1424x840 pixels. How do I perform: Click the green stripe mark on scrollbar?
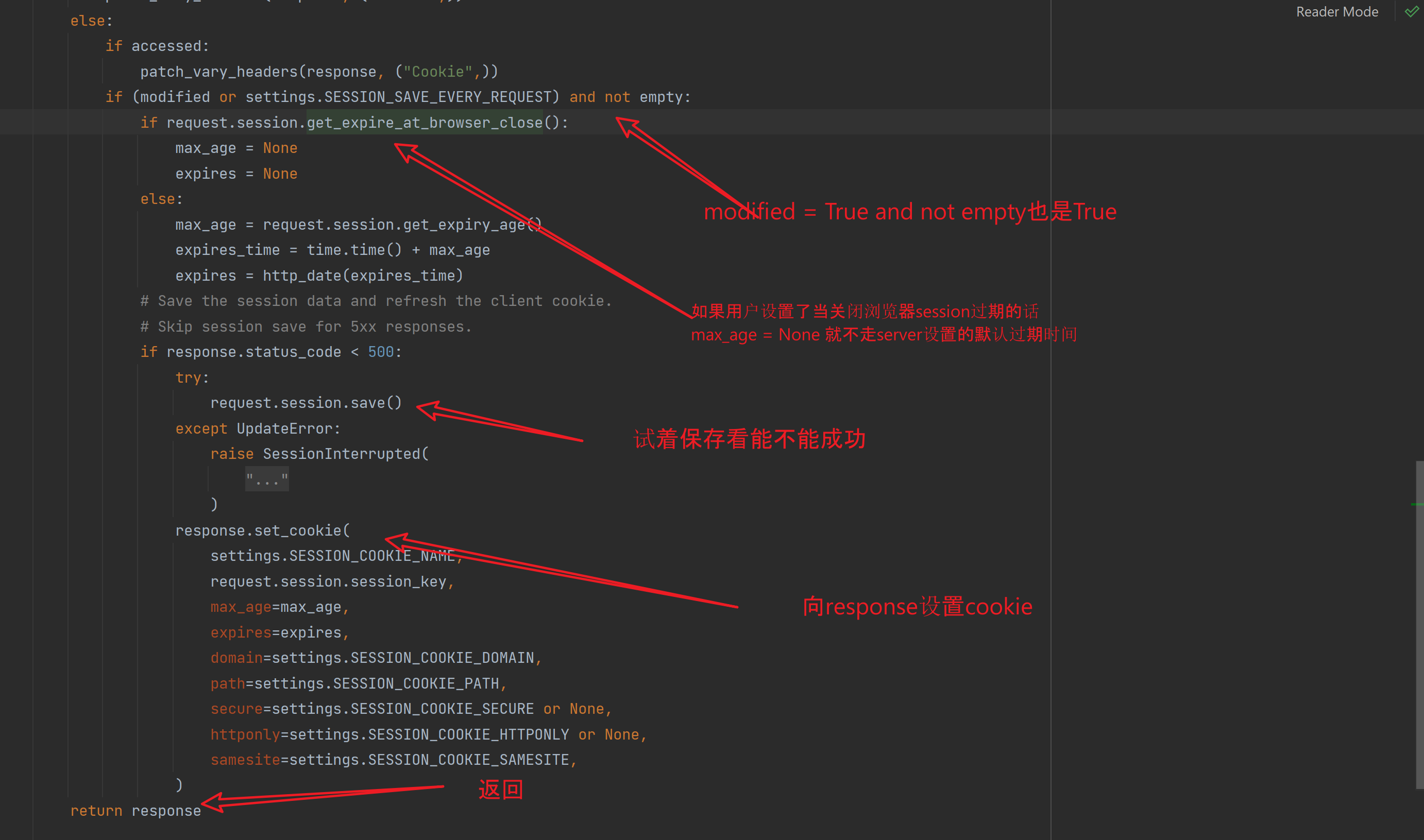click(x=1417, y=504)
